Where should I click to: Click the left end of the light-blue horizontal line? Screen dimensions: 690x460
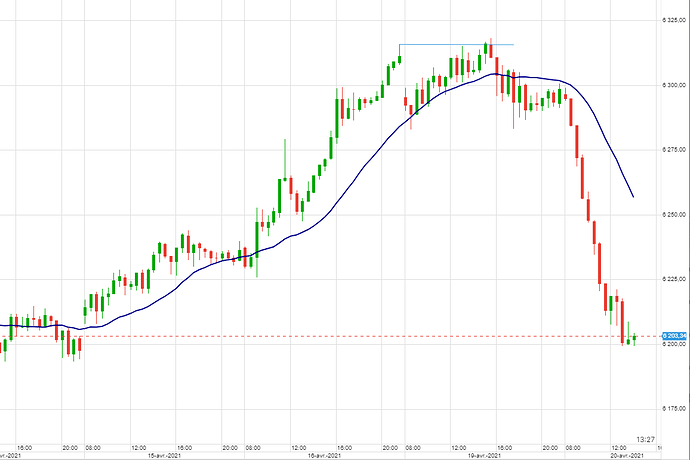pos(400,44)
